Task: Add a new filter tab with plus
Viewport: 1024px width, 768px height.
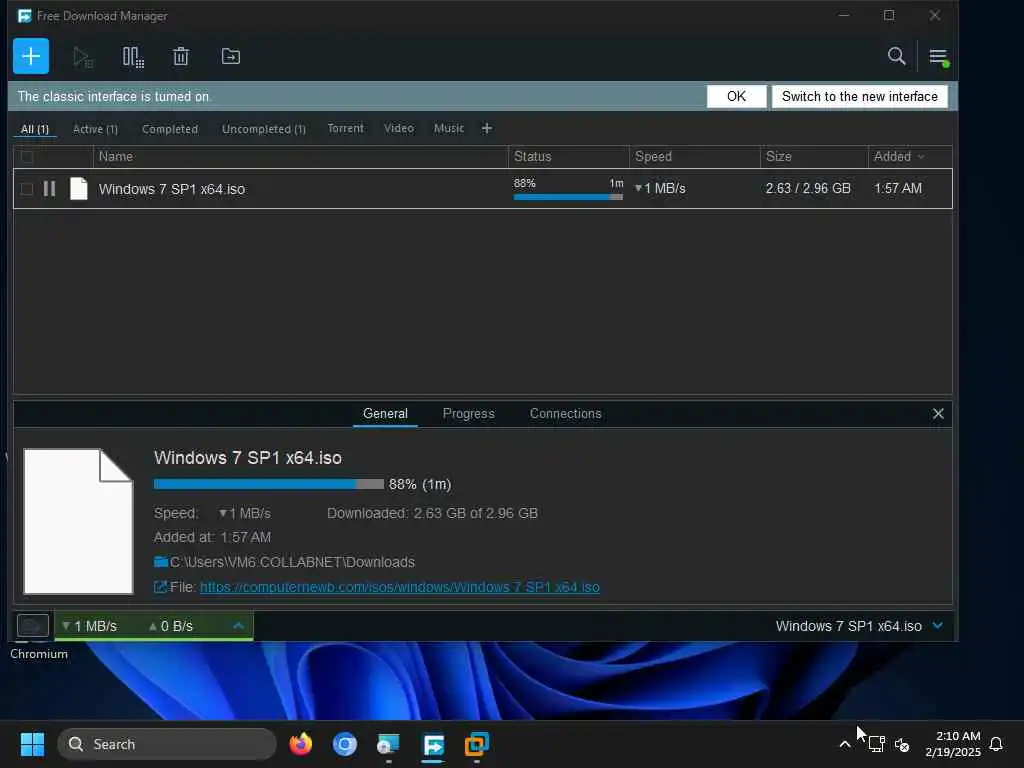Action: [487, 129]
